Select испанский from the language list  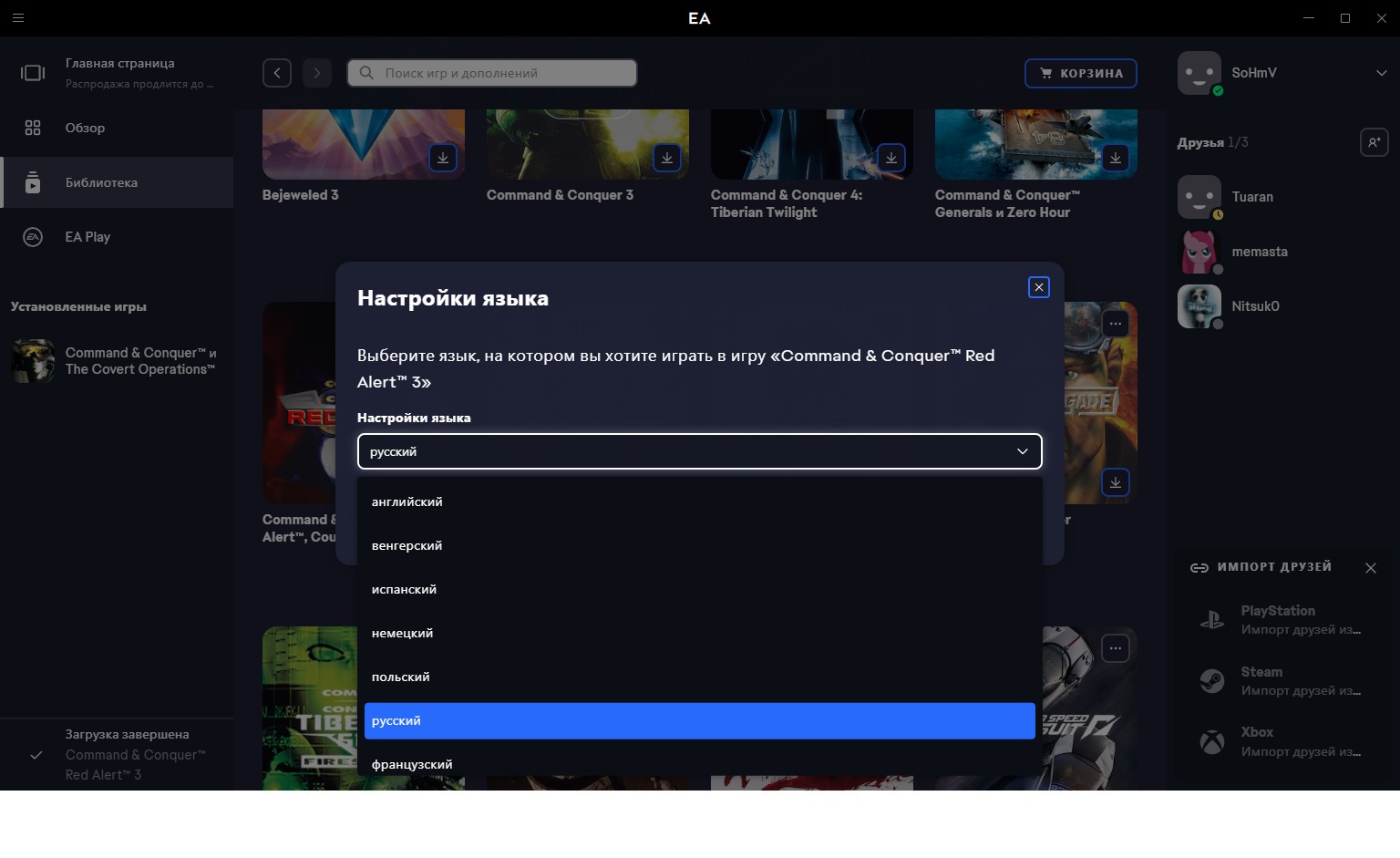(700, 590)
